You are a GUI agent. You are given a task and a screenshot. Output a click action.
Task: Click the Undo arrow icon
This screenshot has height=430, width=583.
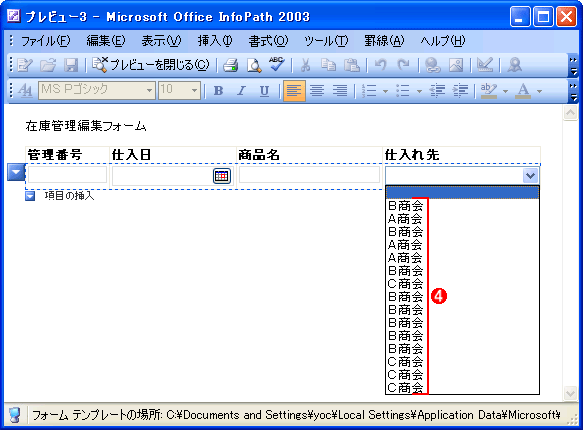point(380,65)
